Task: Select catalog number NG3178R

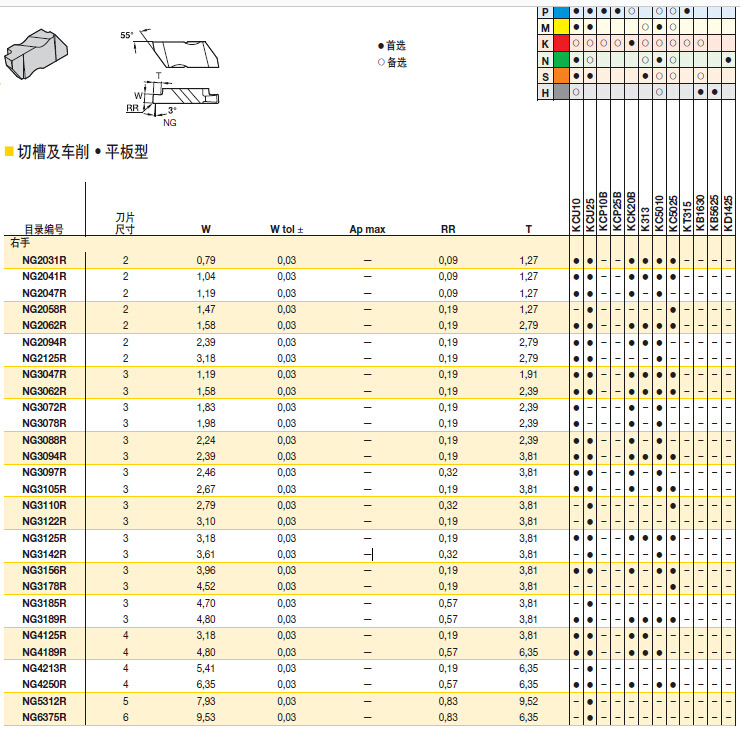Action: pyautogui.click(x=44, y=587)
